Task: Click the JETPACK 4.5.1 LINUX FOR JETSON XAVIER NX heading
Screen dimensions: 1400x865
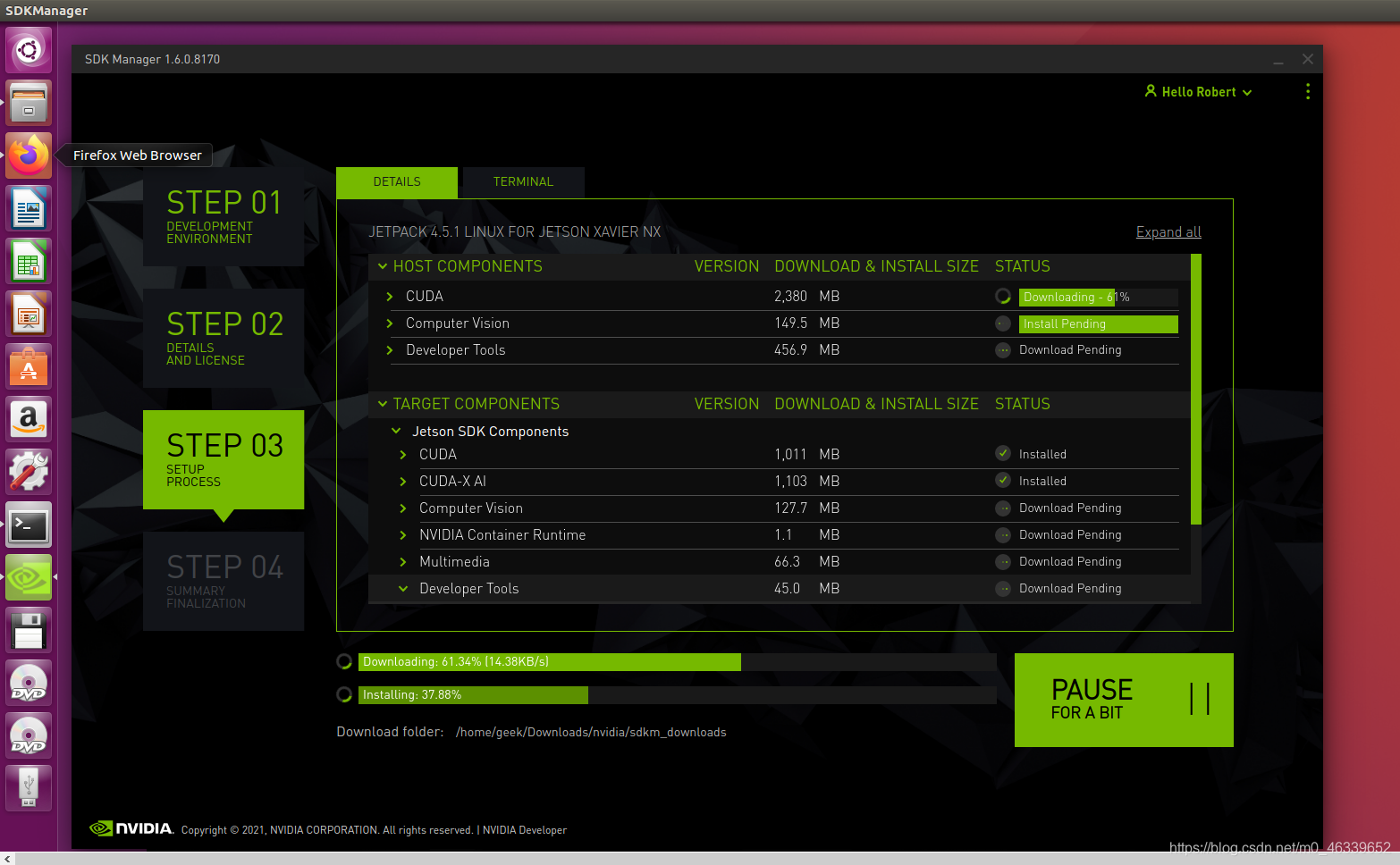Action: 515,232
